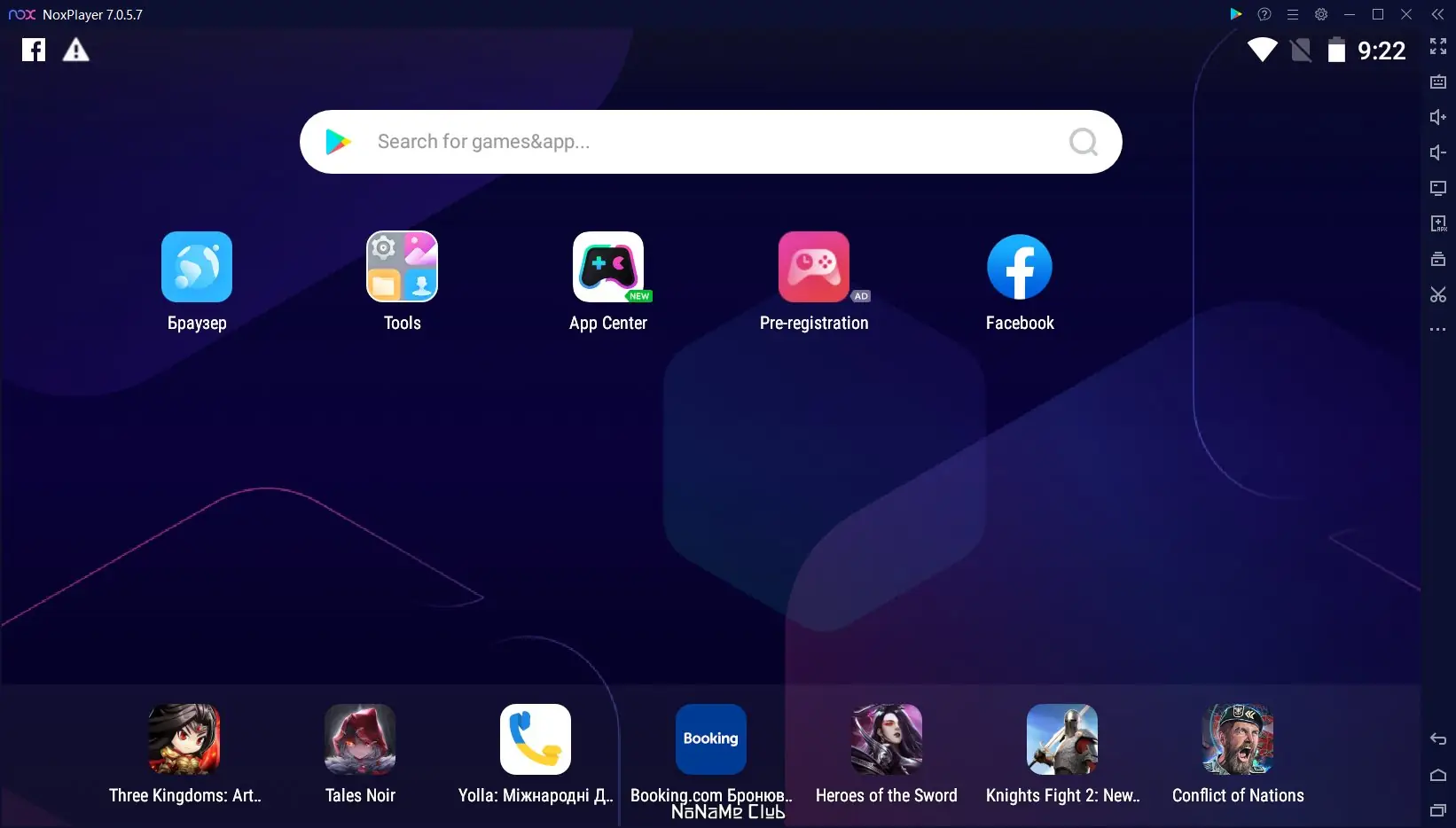Click the warning triangle in status bar
Viewport: 1456px width, 828px height.
(76, 50)
